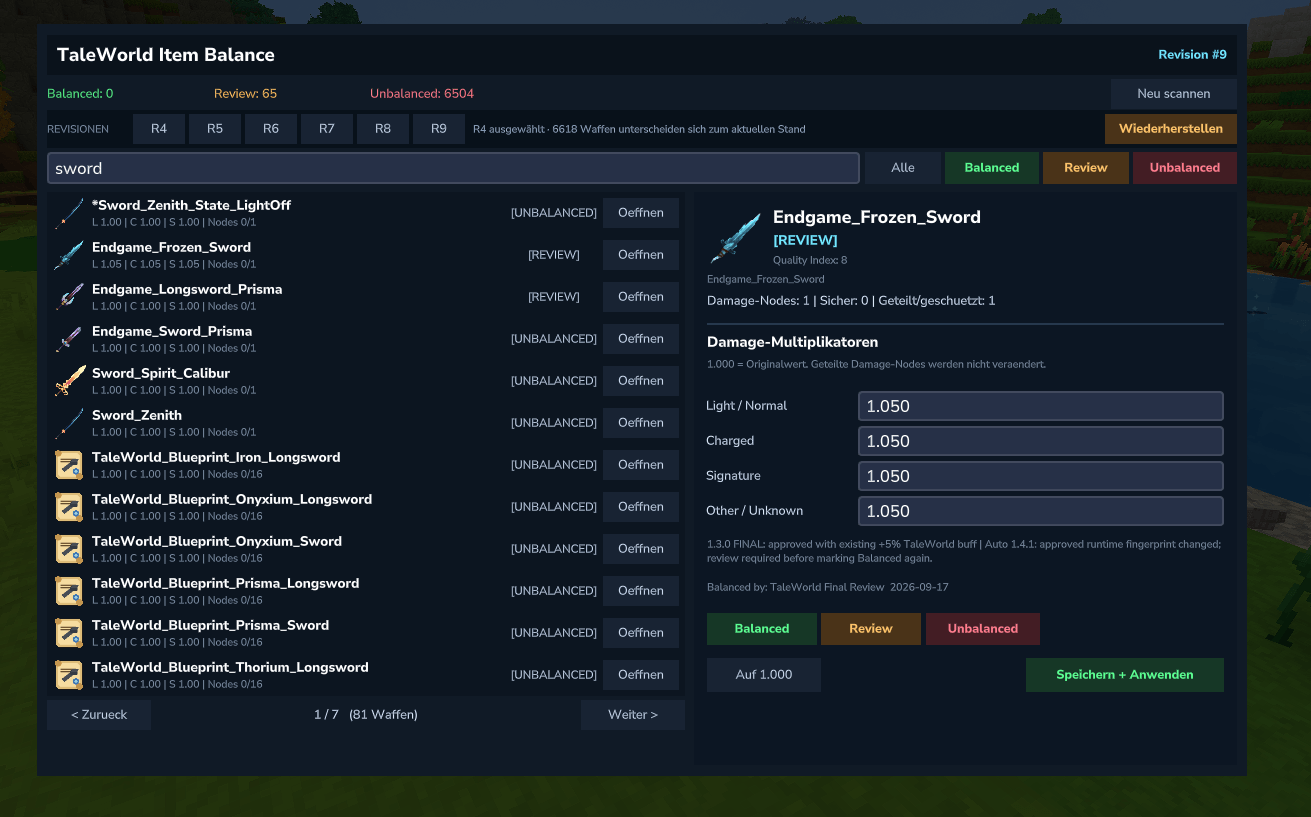Open *Sword_Zenith_State_LightOff with Oeffnen
Viewport: 1311px width, 817px height.
(x=641, y=213)
